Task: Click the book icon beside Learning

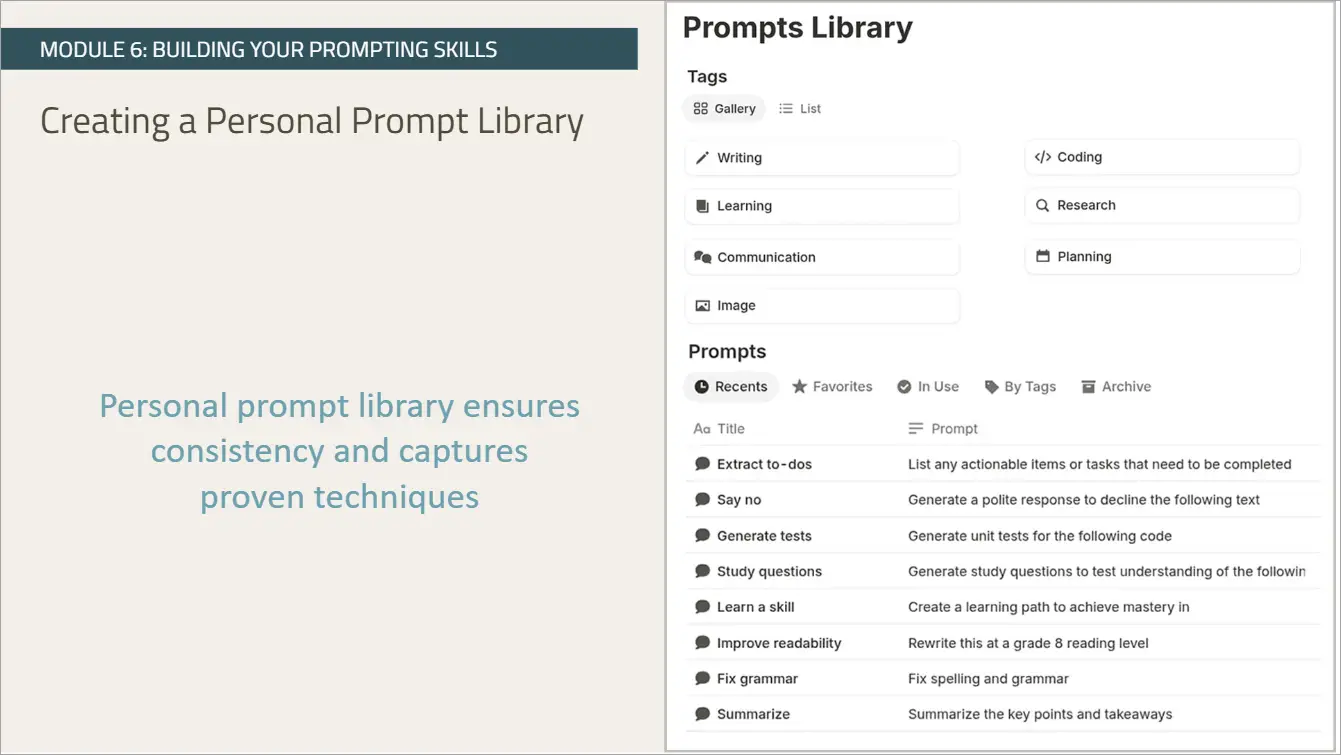Action: 702,206
